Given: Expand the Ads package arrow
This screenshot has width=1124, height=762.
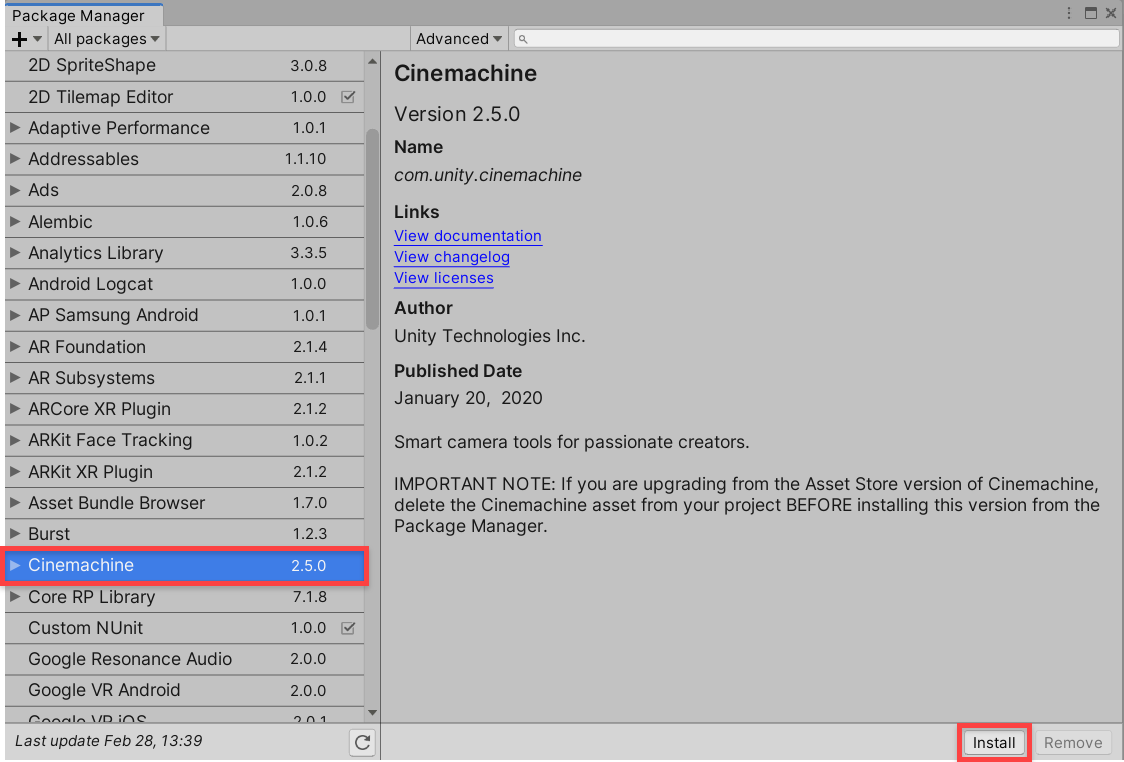Looking at the screenshot, I should coord(15,190).
